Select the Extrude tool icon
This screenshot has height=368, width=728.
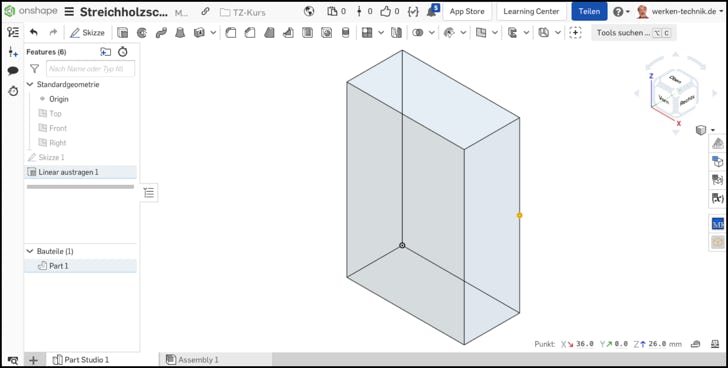coord(123,32)
